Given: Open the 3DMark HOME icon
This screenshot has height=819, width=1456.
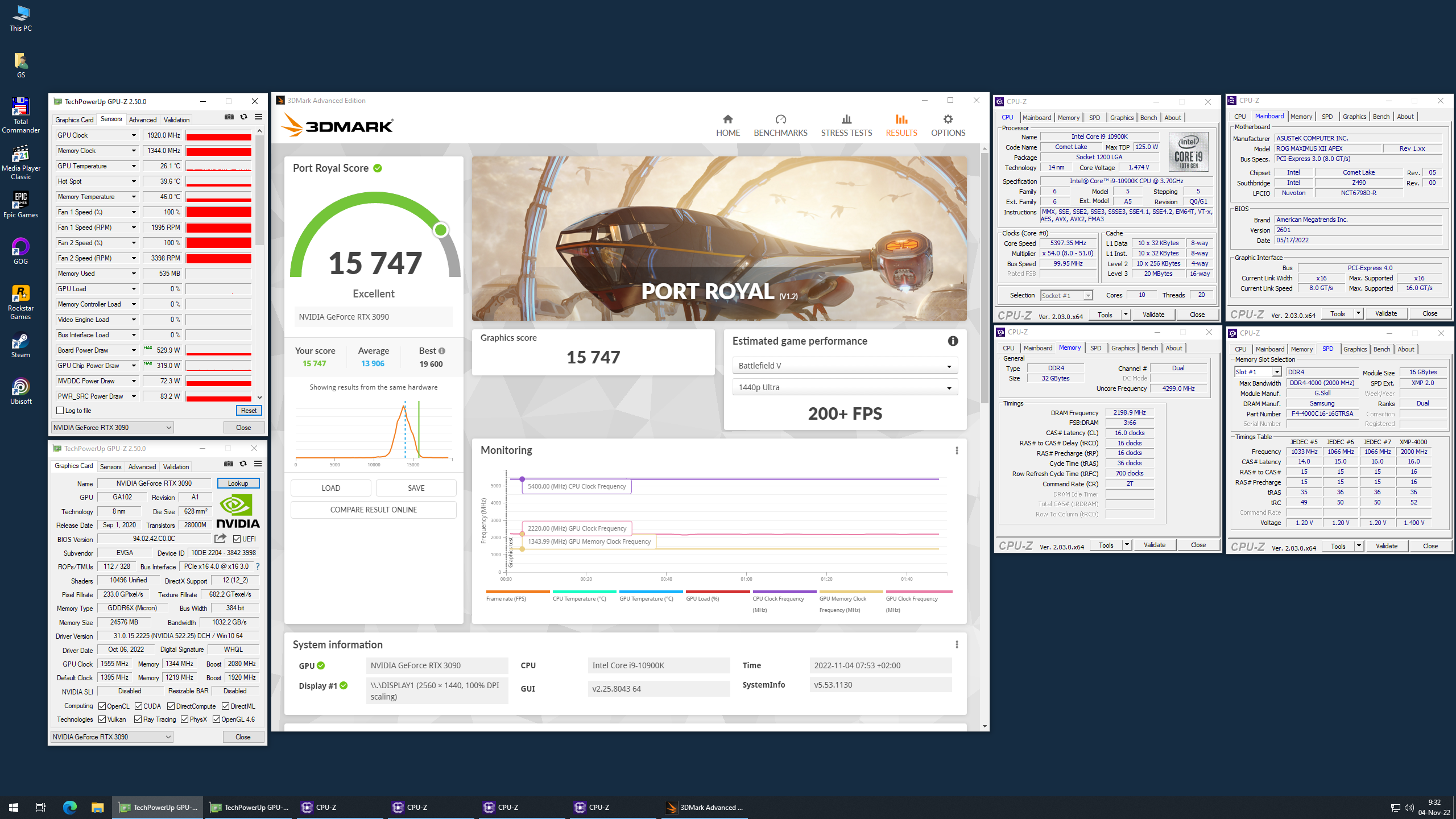Looking at the screenshot, I should [x=727, y=119].
